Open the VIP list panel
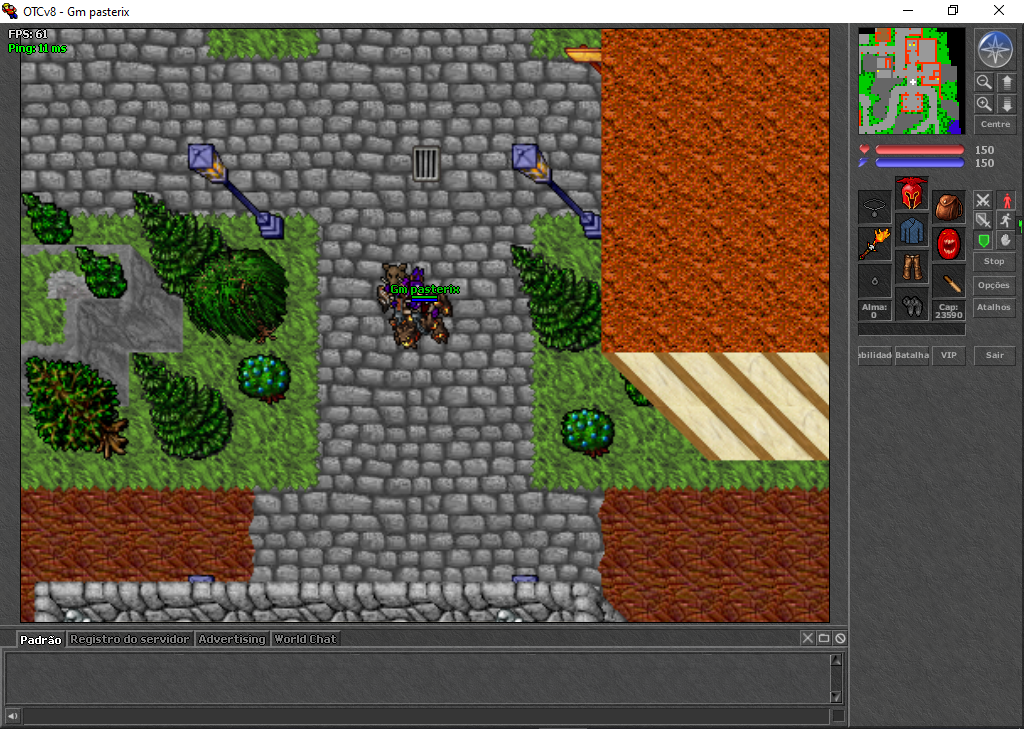1024x729 pixels. [x=949, y=355]
